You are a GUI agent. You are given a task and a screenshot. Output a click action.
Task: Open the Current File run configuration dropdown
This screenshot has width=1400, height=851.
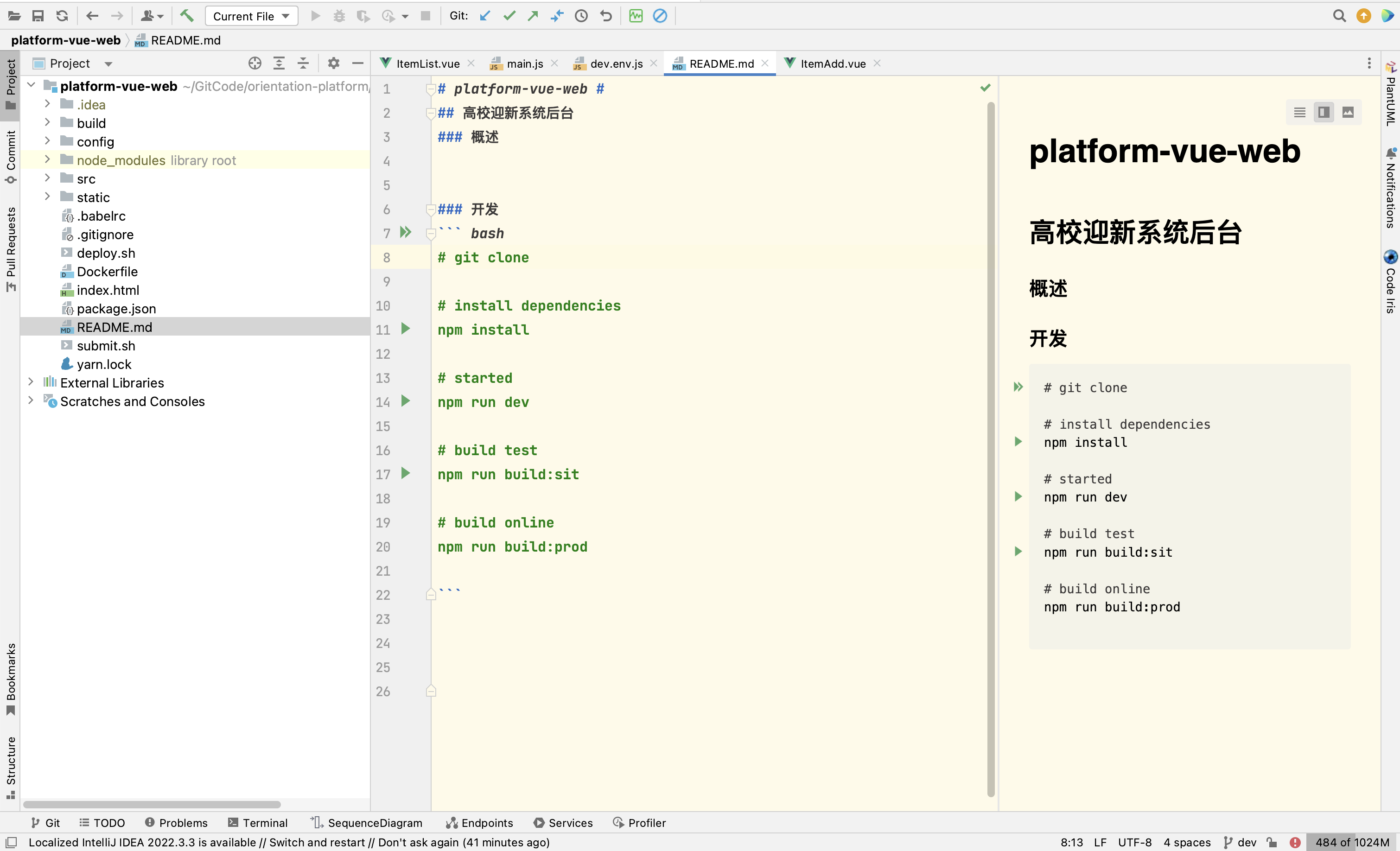pos(251,16)
